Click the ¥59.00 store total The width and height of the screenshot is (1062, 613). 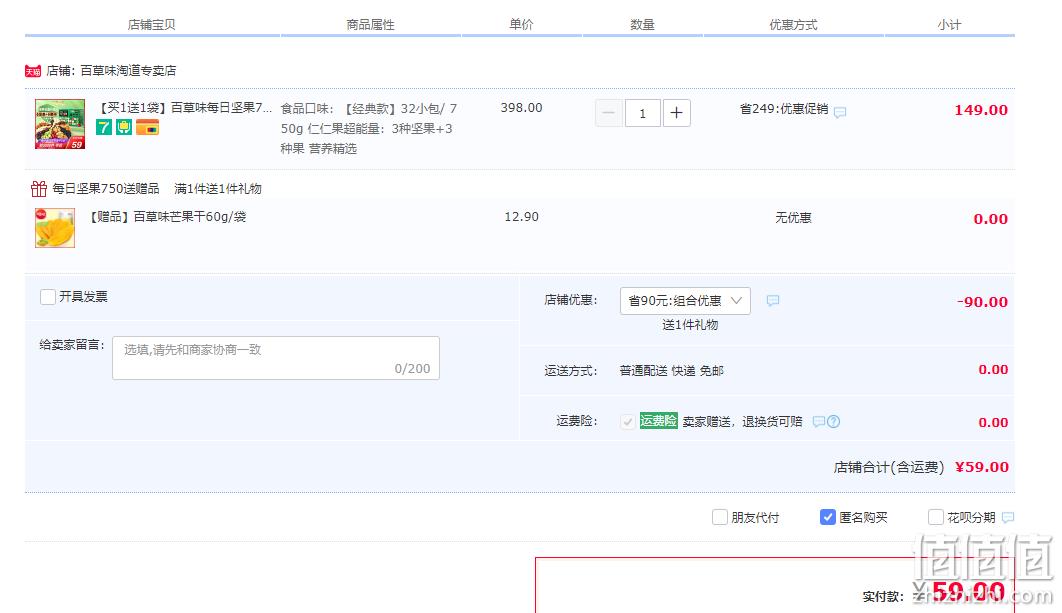(981, 467)
